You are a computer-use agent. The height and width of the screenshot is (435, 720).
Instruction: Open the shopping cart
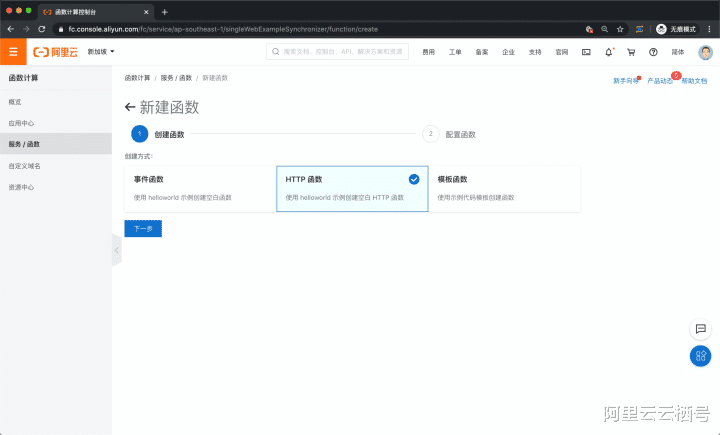point(631,52)
